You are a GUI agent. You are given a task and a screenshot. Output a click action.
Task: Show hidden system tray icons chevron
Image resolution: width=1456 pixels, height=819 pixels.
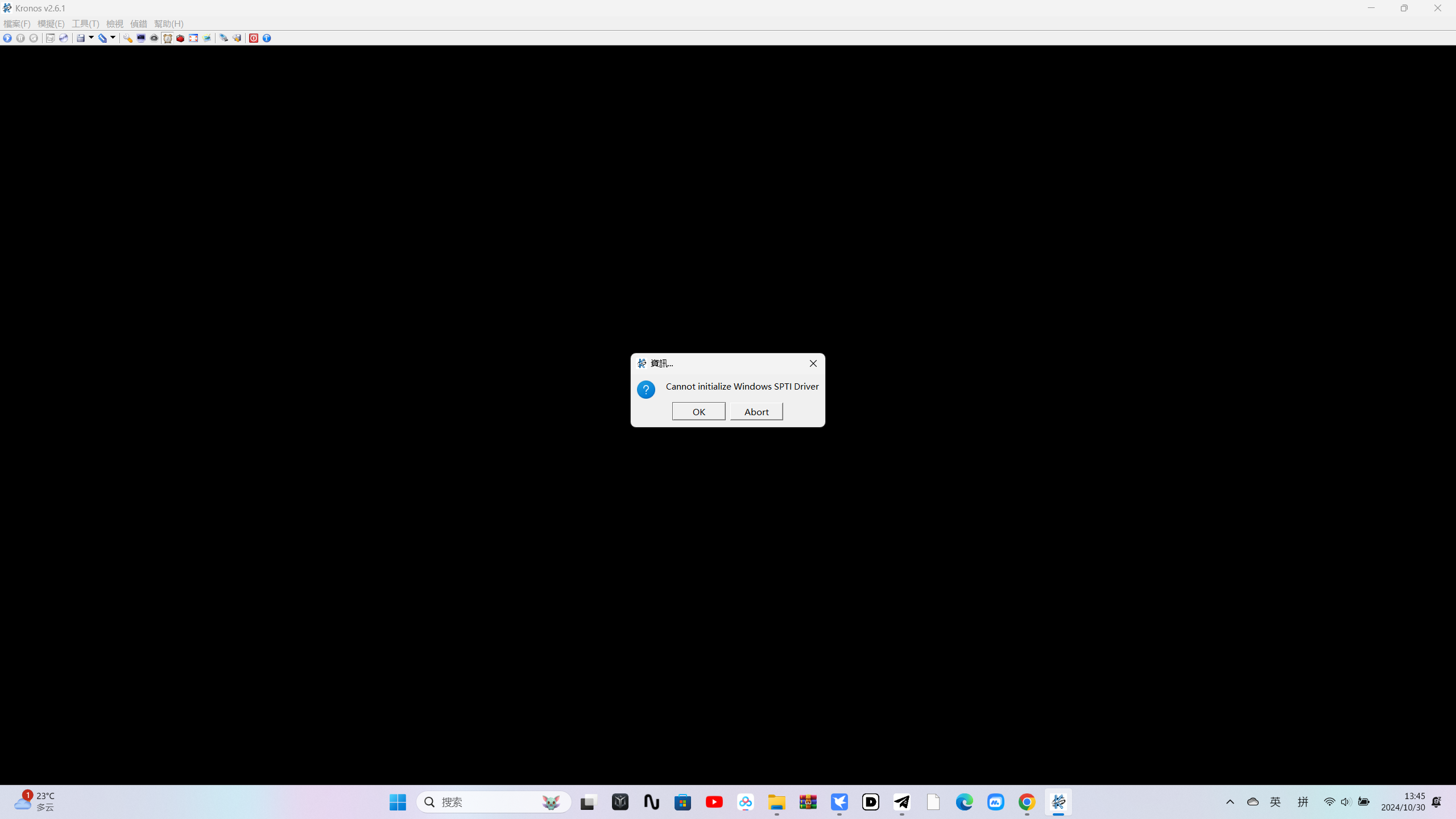[1230, 802]
